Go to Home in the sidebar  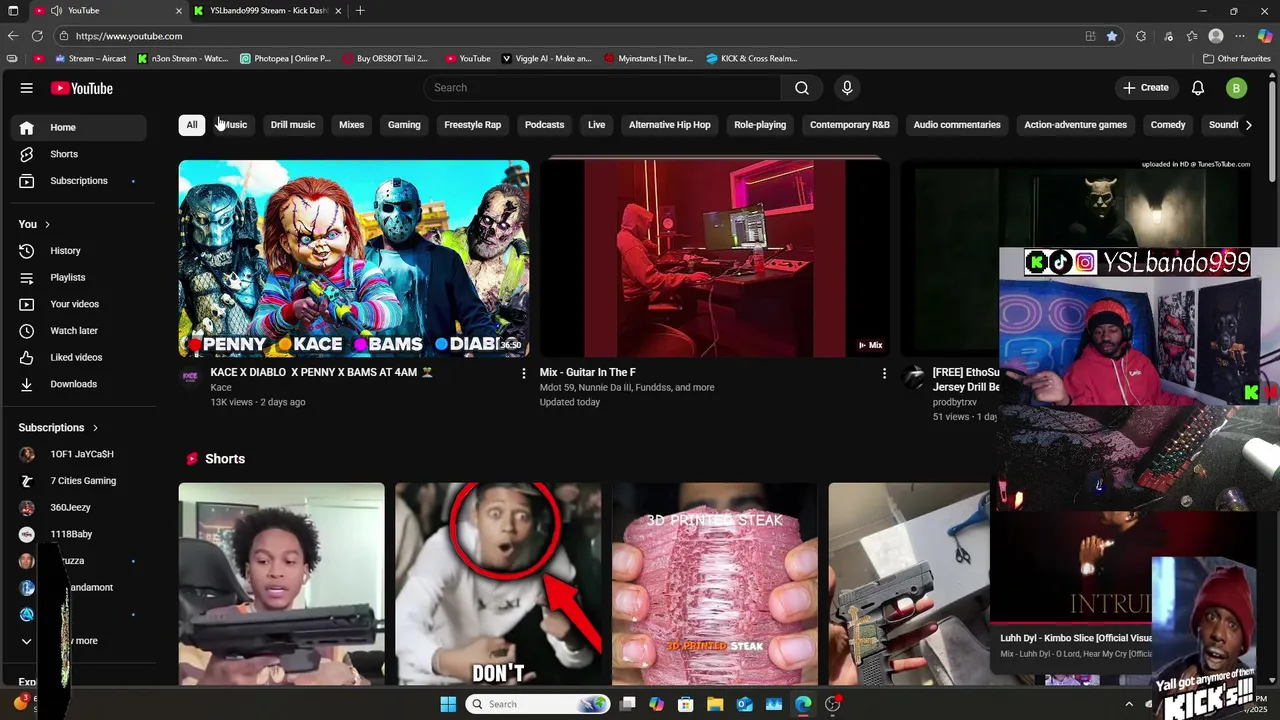78,127
